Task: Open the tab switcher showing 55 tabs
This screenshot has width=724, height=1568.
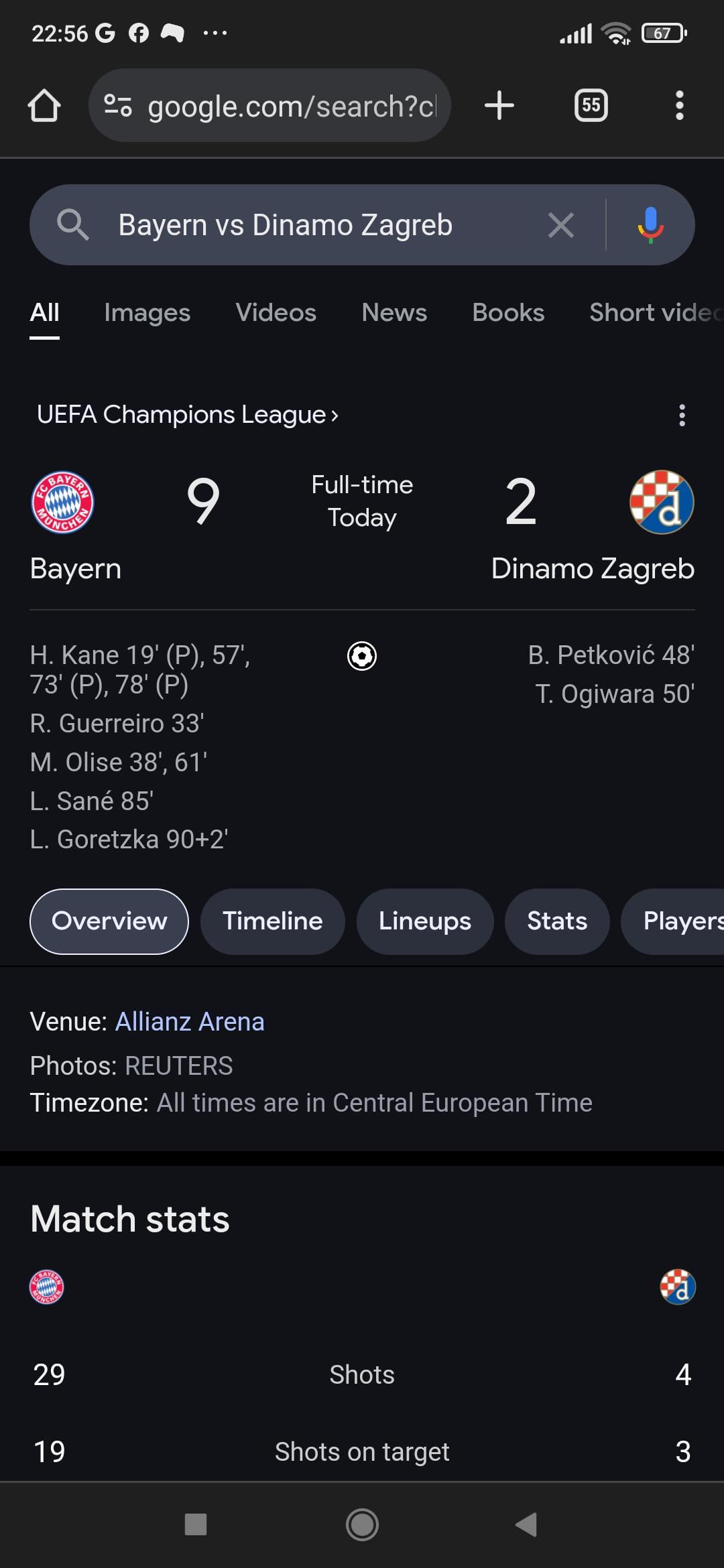Action: tap(591, 106)
